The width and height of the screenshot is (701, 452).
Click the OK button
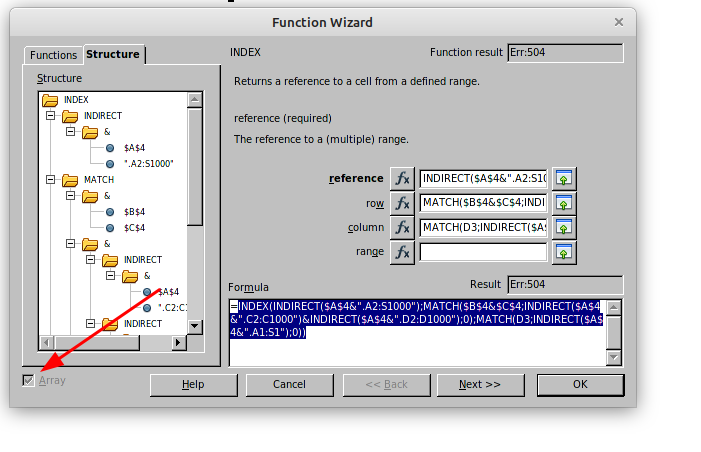click(580, 384)
